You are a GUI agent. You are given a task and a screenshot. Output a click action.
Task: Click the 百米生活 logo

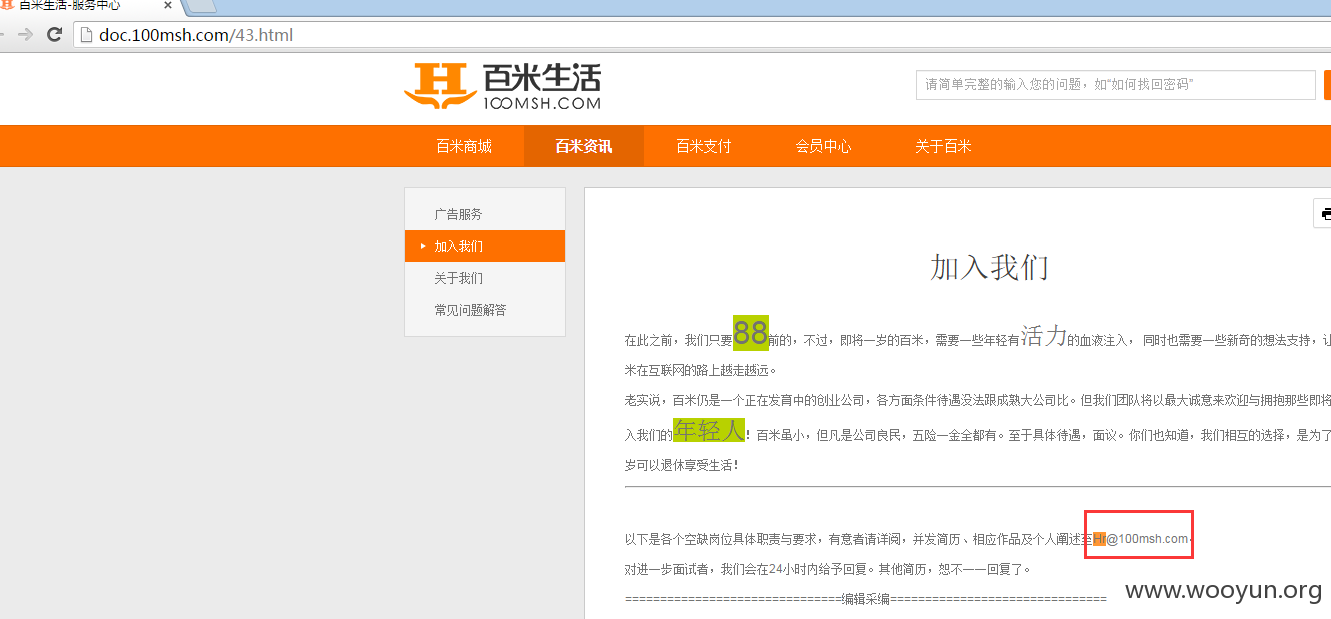tap(502, 86)
